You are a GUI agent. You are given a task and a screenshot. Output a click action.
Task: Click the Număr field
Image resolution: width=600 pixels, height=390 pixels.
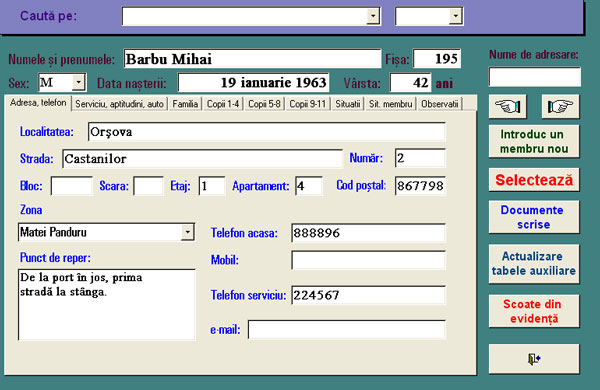[x=420, y=158]
